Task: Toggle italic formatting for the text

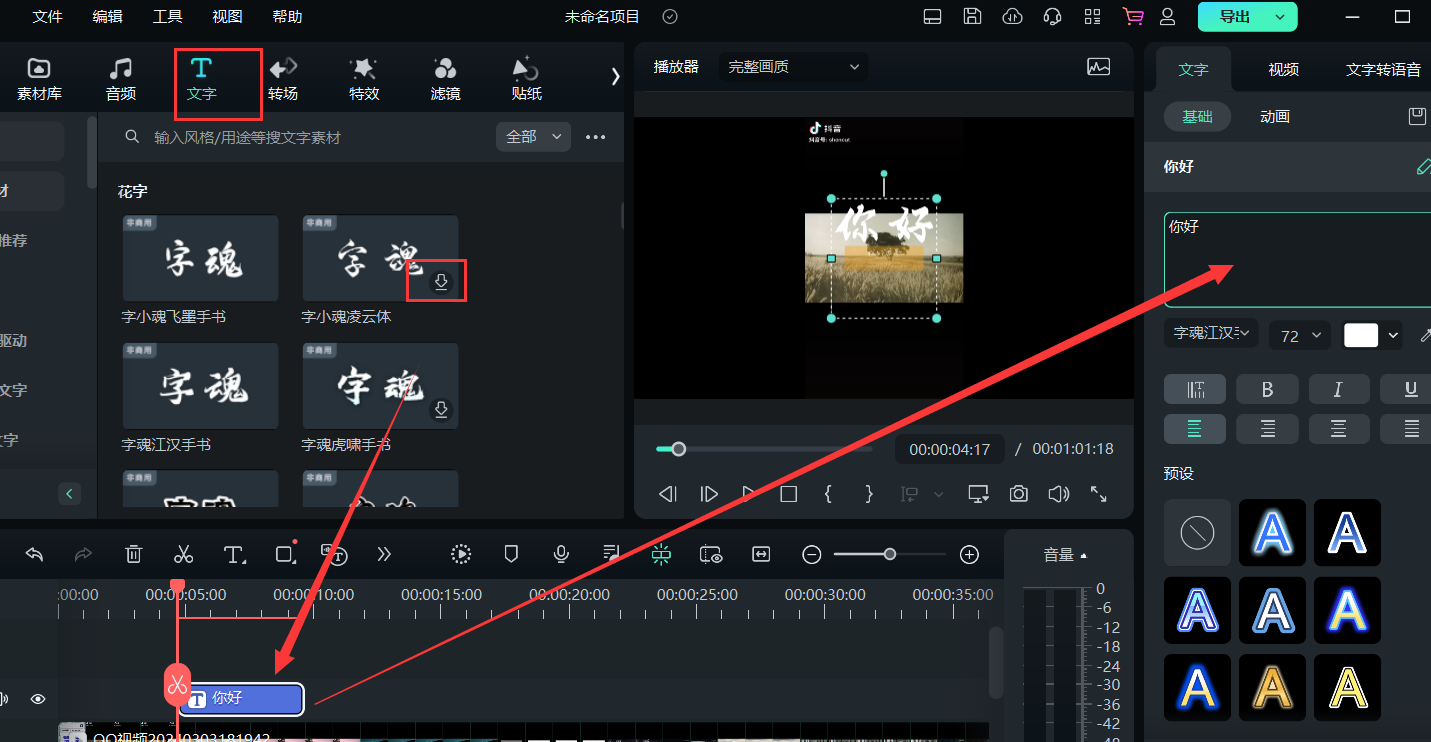Action: click(1339, 389)
